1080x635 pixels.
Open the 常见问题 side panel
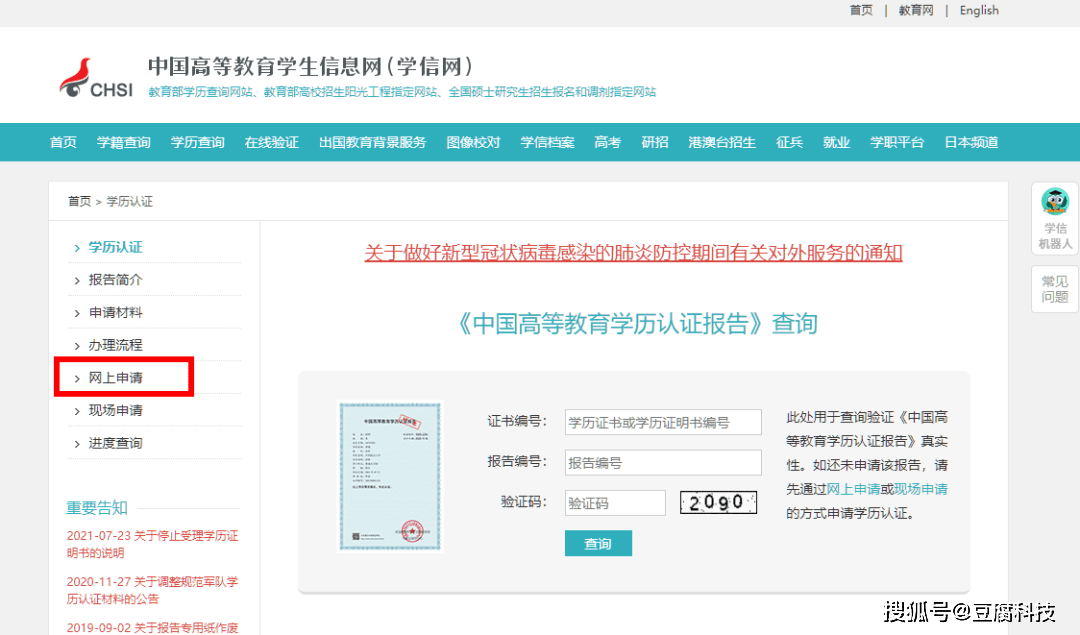click(1055, 289)
